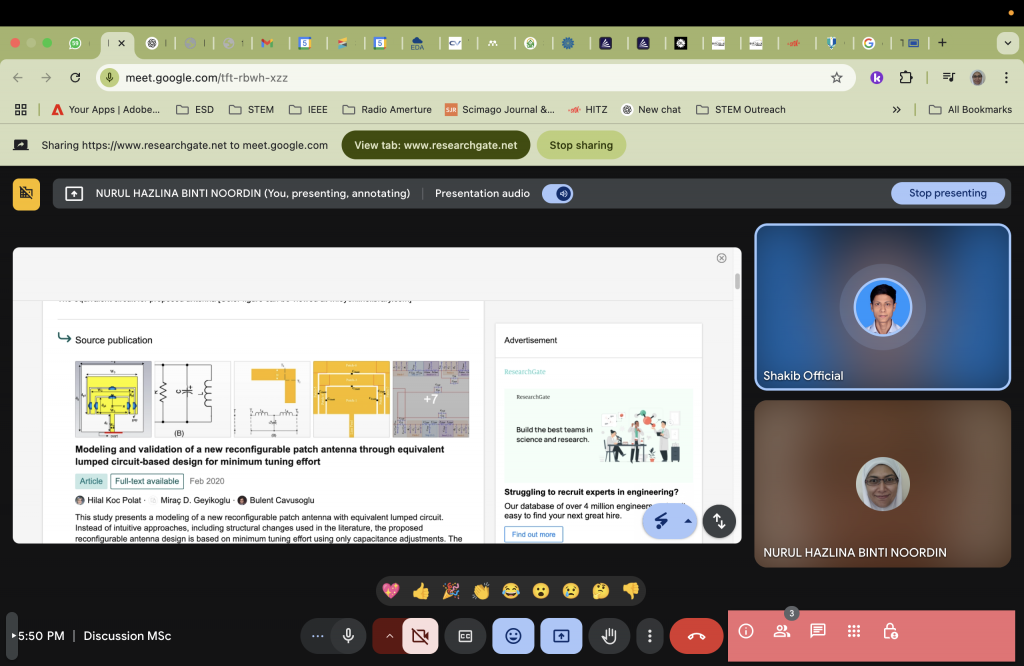Expand the annotation tool options arrow
This screenshot has width=1024, height=666.
click(x=688, y=521)
